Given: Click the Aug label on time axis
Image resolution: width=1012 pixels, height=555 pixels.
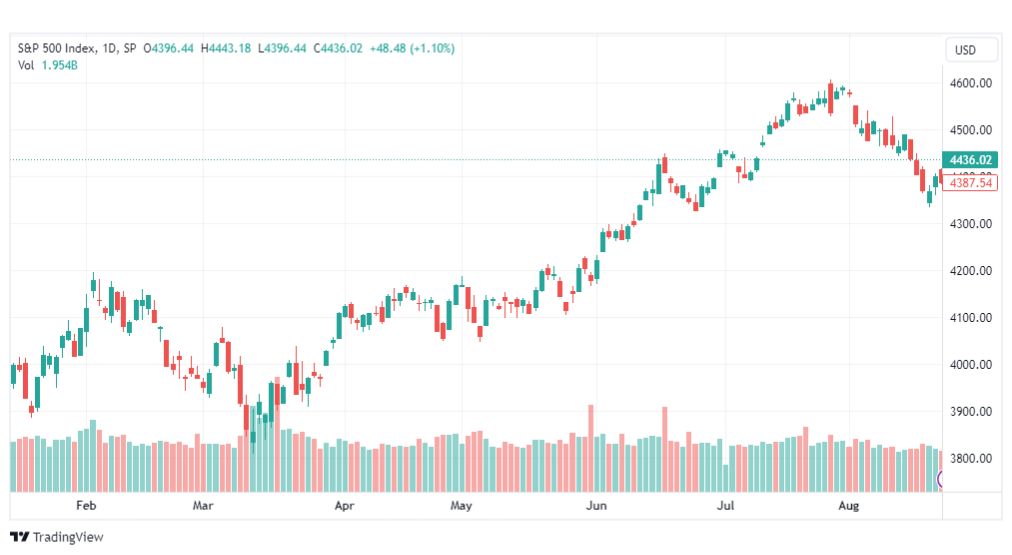Looking at the screenshot, I should click(849, 505).
